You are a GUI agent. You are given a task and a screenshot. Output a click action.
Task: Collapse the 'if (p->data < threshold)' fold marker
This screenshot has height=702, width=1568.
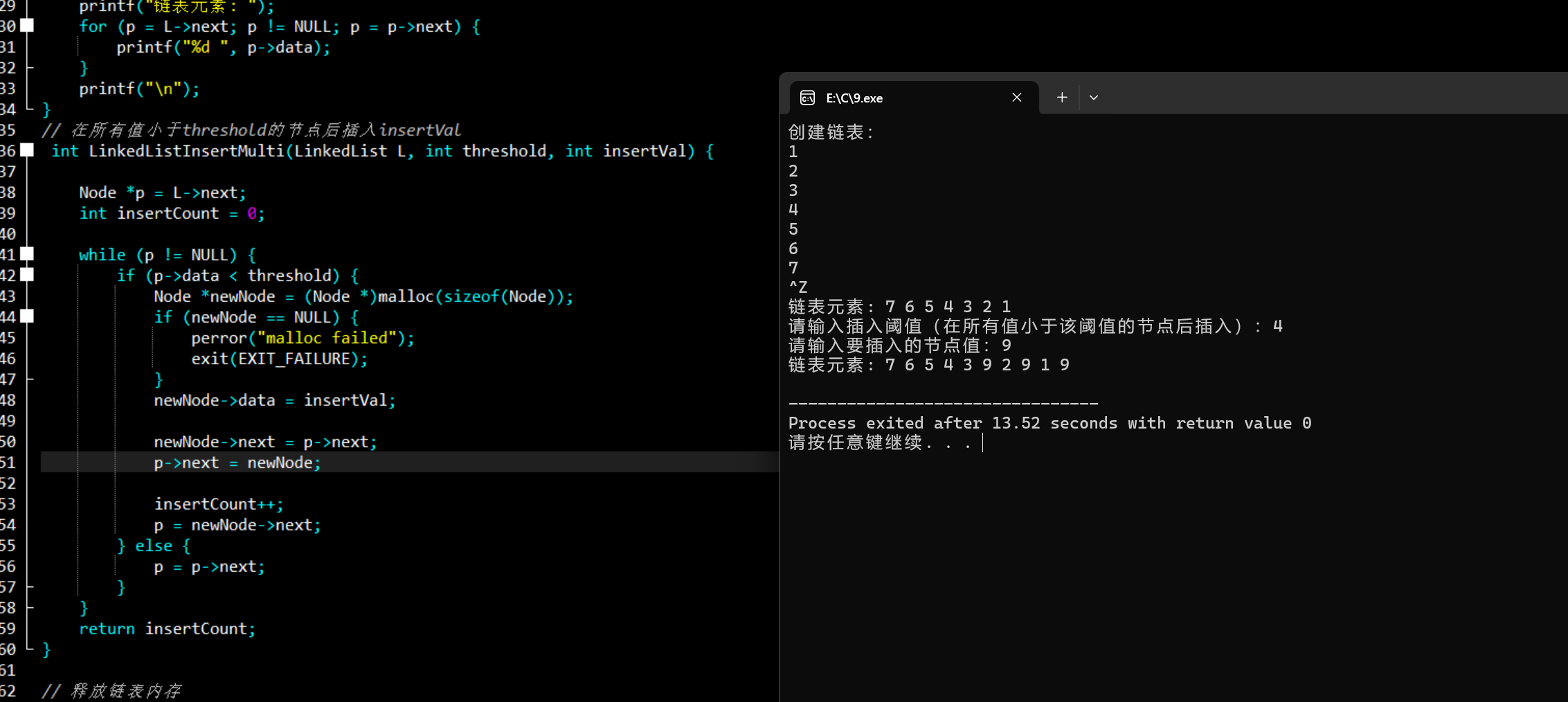pyautogui.click(x=27, y=275)
